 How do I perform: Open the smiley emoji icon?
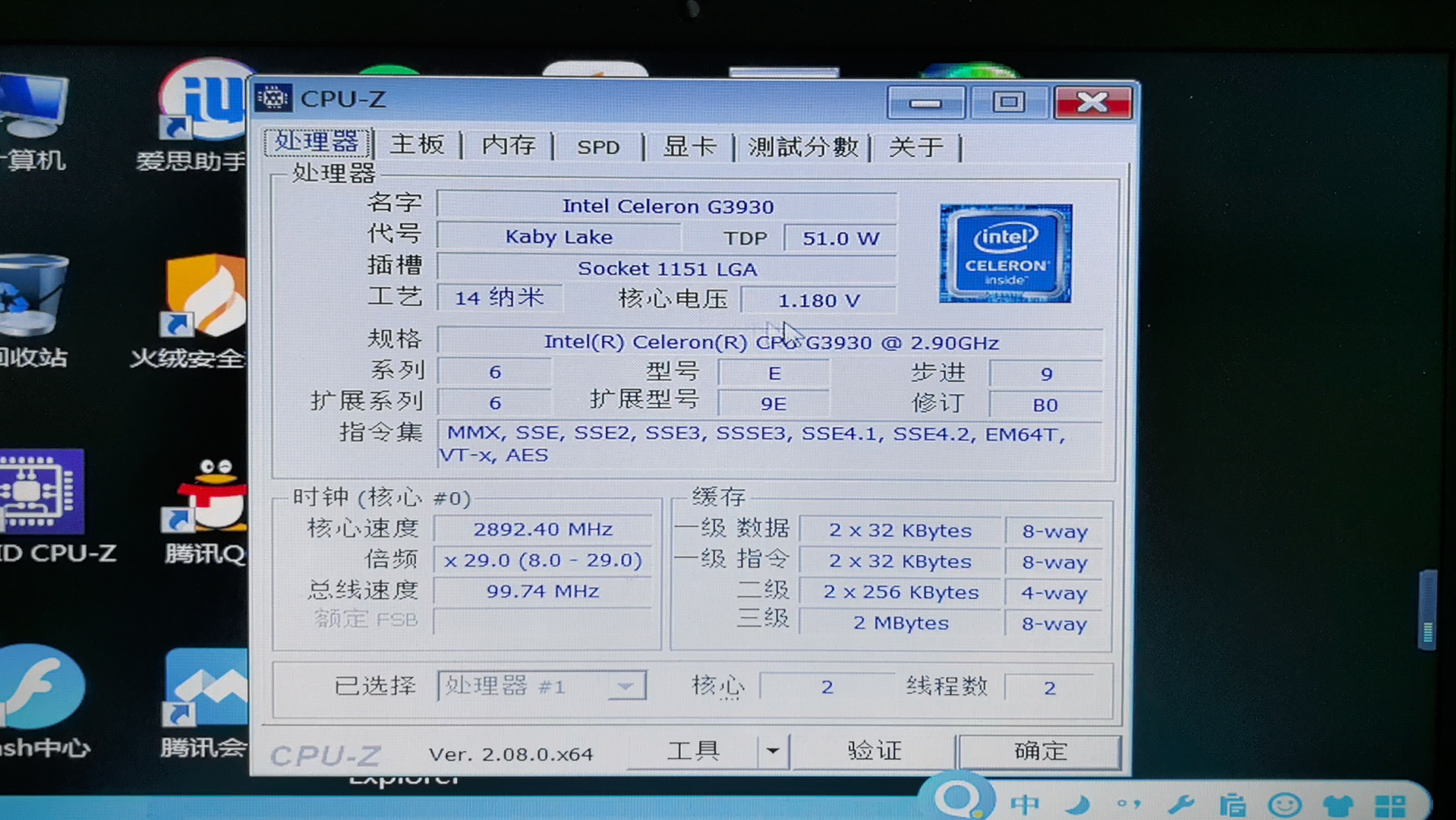click(x=1284, y=804)
